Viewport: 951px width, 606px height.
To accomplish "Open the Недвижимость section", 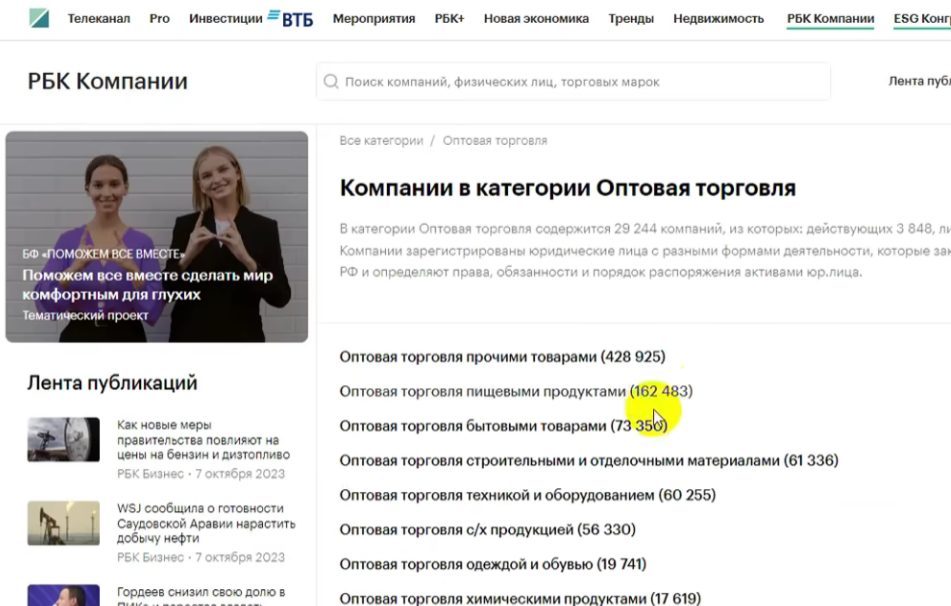I will pyautogui.click(x=719, y=19).
